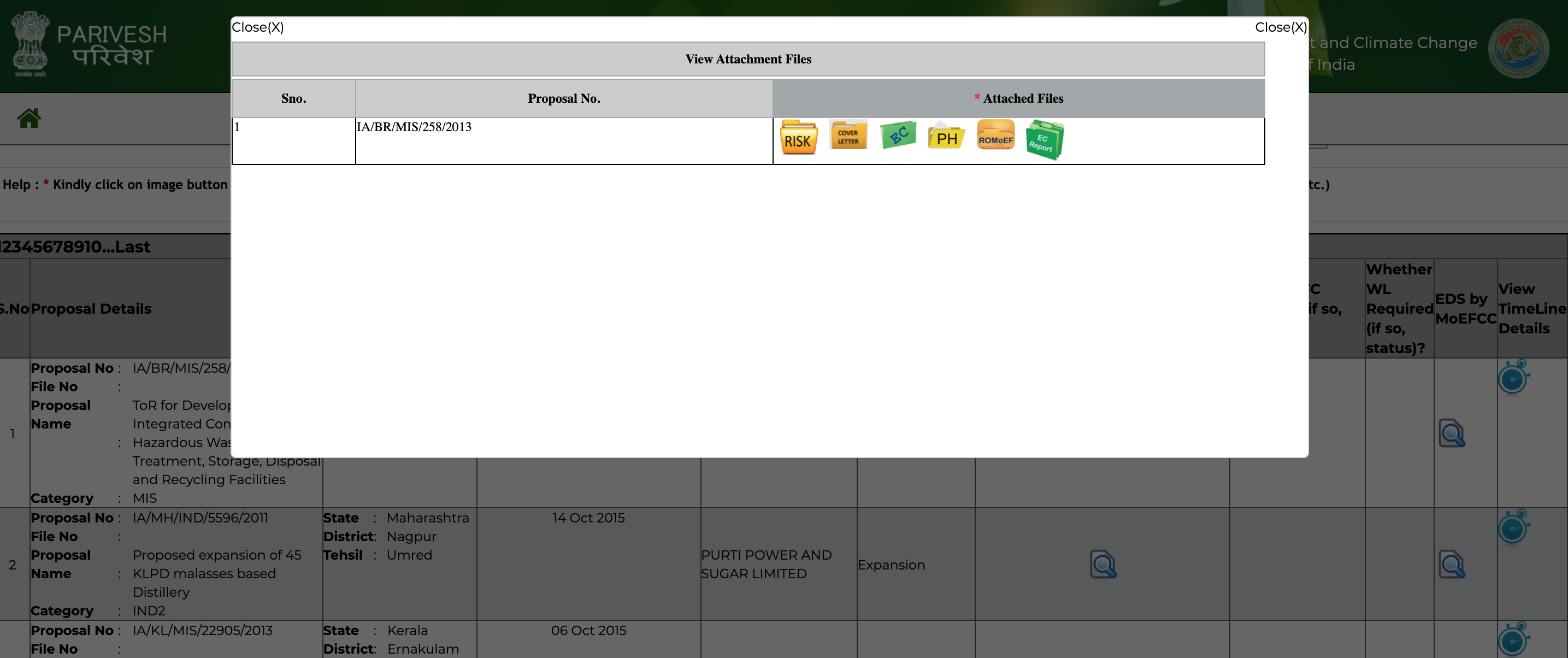
Task: View timeline details for proposal 1
Action: 1513,378
